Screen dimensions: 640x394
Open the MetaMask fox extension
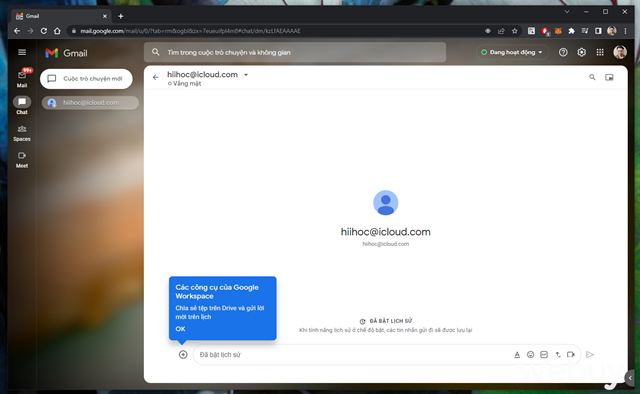click(x=558, y=31)
